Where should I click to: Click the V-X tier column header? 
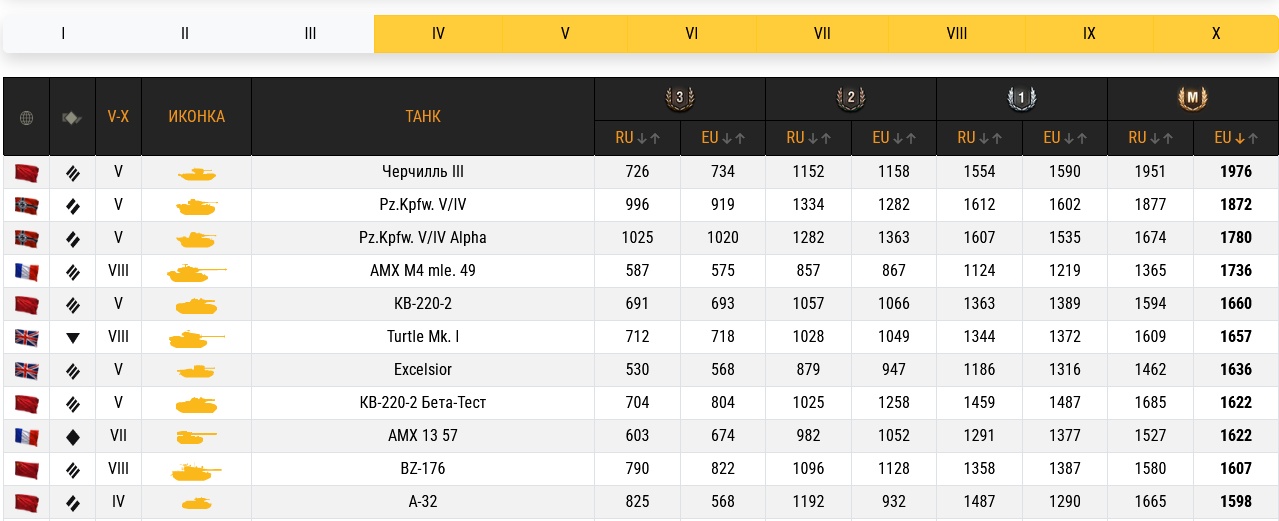[x=118, y=116]
